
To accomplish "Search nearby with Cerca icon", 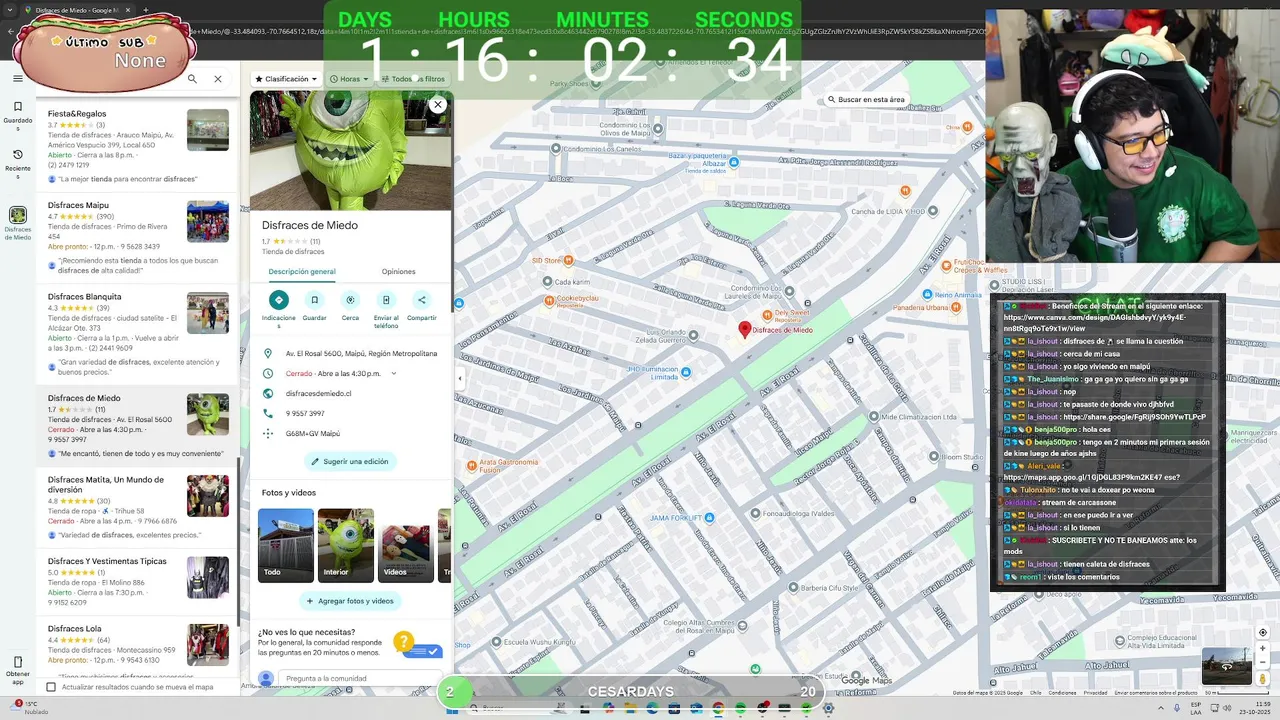I will pyautogui.click(x=350, y=300).
